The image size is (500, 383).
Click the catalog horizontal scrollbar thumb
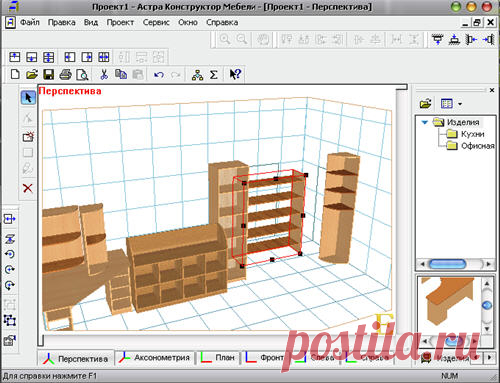(448, 264)
